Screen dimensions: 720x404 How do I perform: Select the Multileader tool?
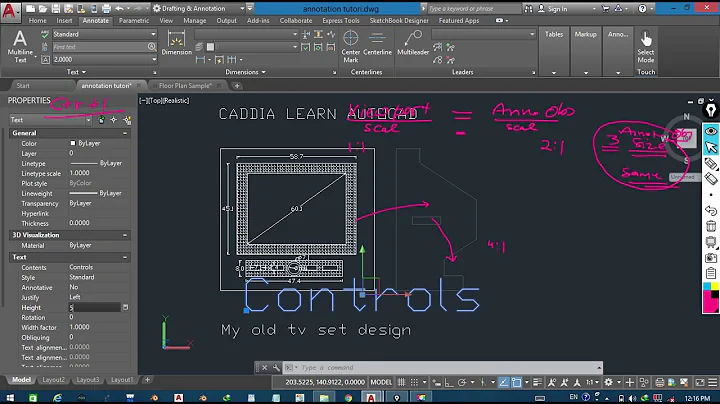[413, 43]
